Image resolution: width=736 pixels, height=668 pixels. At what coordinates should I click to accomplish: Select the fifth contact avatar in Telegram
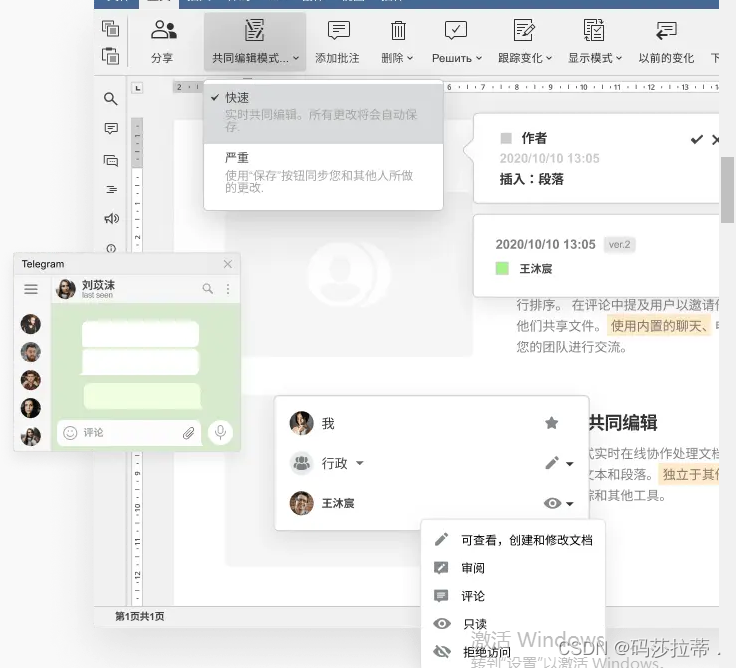click(31, 436)
